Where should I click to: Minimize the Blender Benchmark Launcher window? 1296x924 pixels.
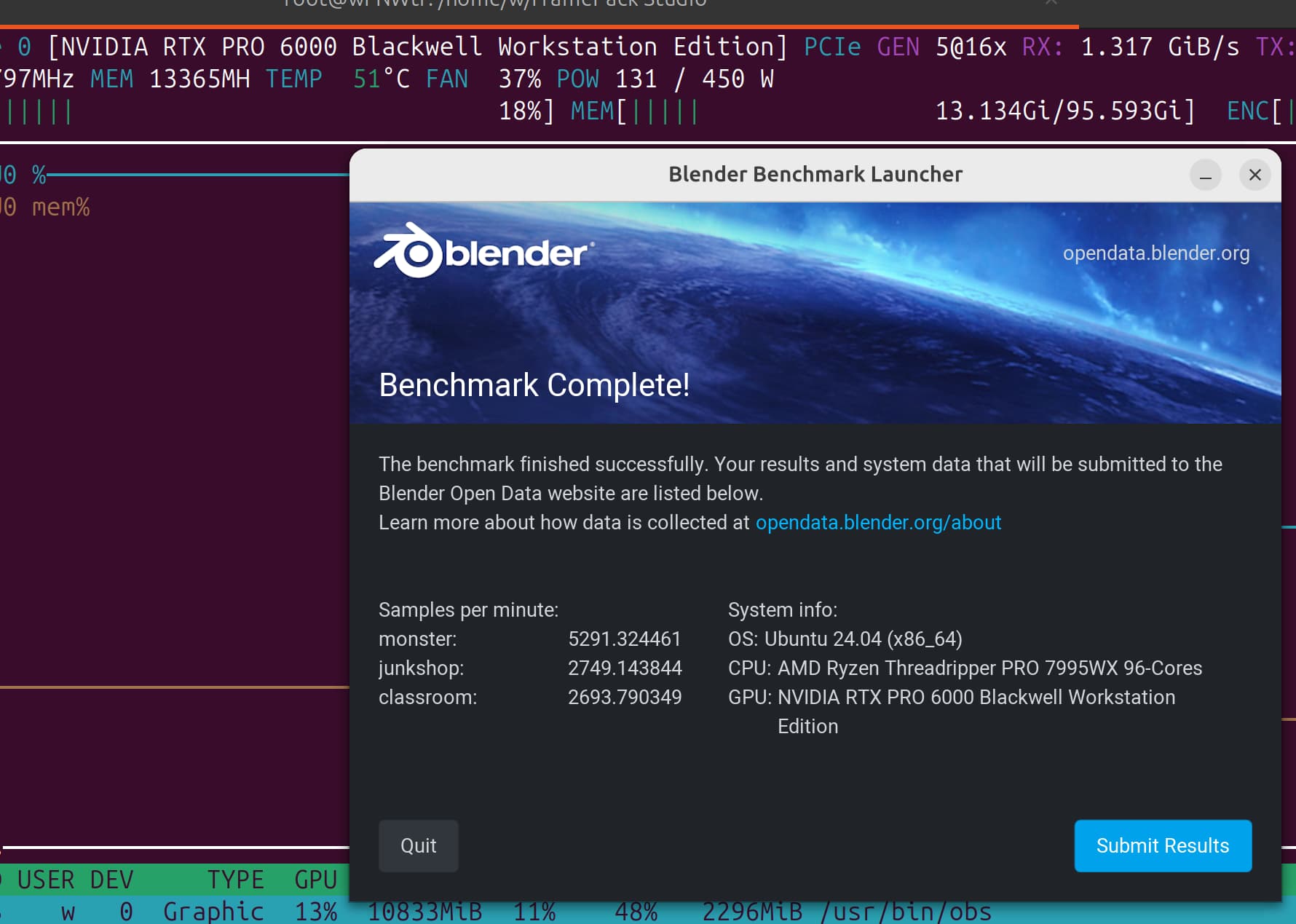tap(1206, 175)
